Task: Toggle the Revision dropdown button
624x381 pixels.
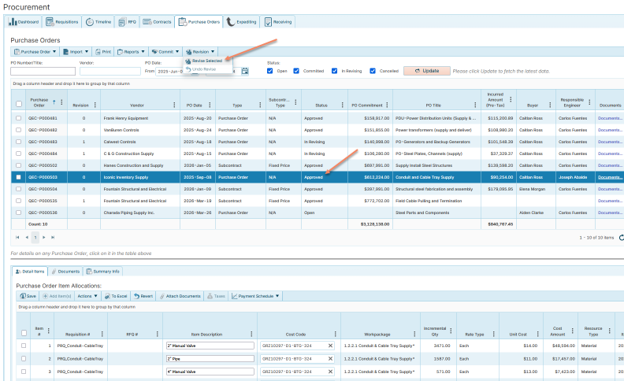Action: (x=200, y=52)
